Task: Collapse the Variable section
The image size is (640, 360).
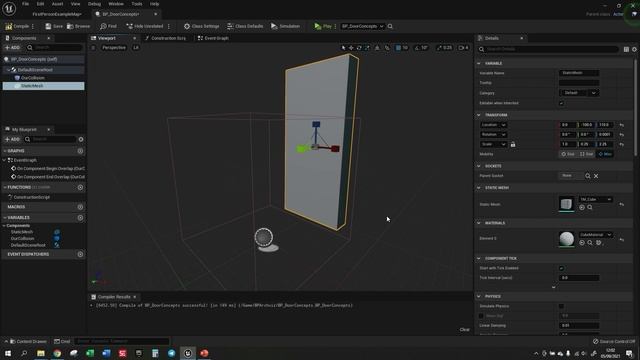Action: pyautogui.click(x=479, y=63)
